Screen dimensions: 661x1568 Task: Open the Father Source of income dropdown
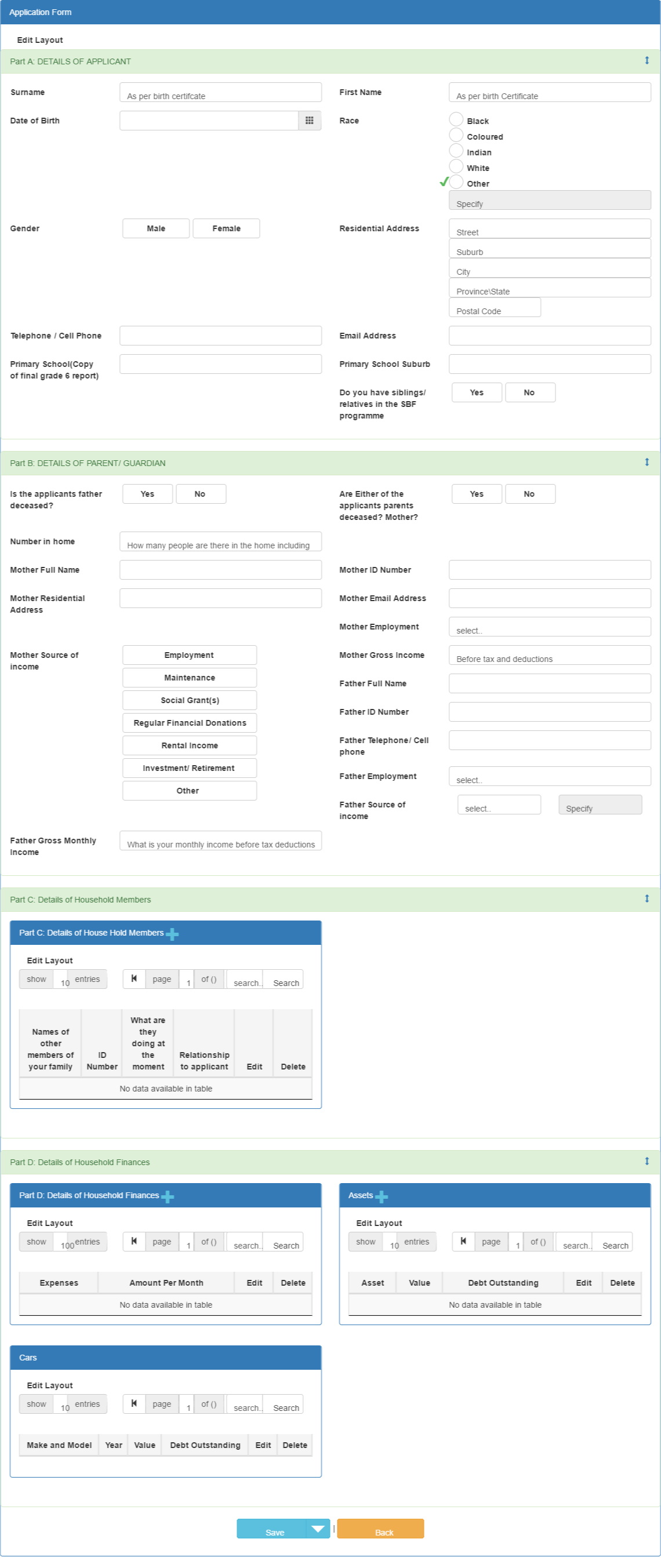(499, 804)
